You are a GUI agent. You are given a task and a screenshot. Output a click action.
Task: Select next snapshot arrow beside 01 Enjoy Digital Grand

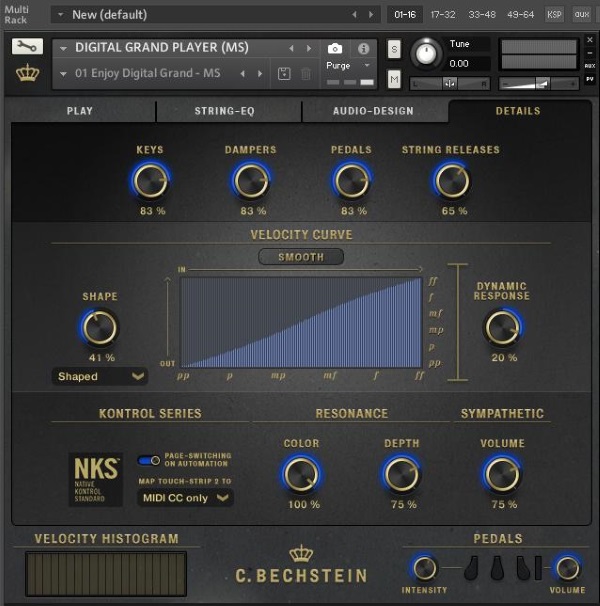pyautogui.click(x=260, y=73)
